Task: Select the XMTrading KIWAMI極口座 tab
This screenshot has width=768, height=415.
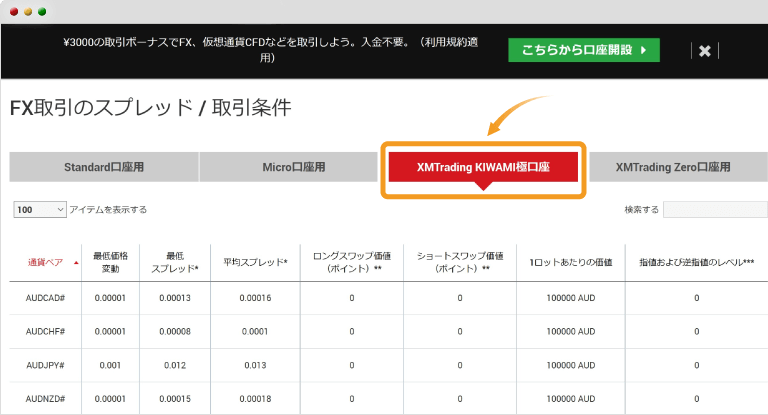Action: click(x=483, y=167)
